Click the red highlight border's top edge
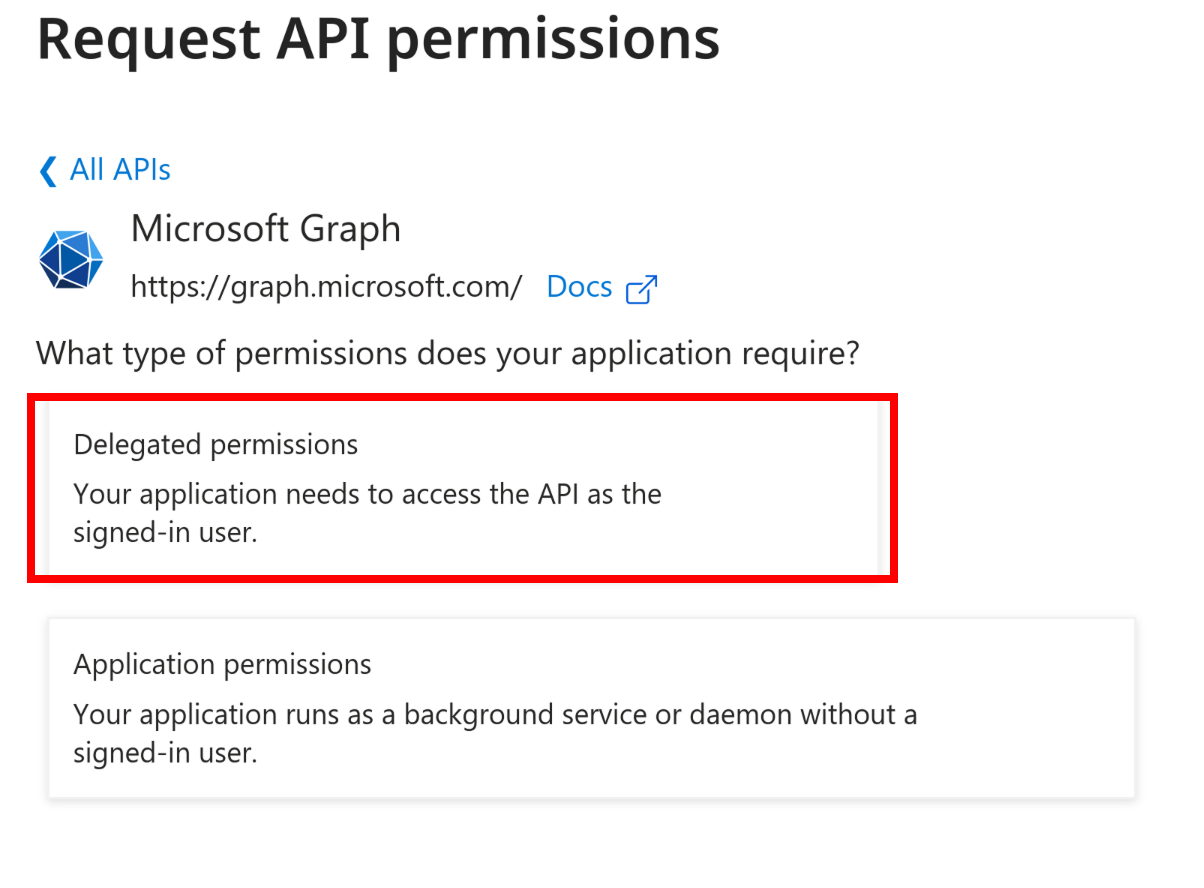The height and width of the screenshot is (888, 1204). click(462, 398)
